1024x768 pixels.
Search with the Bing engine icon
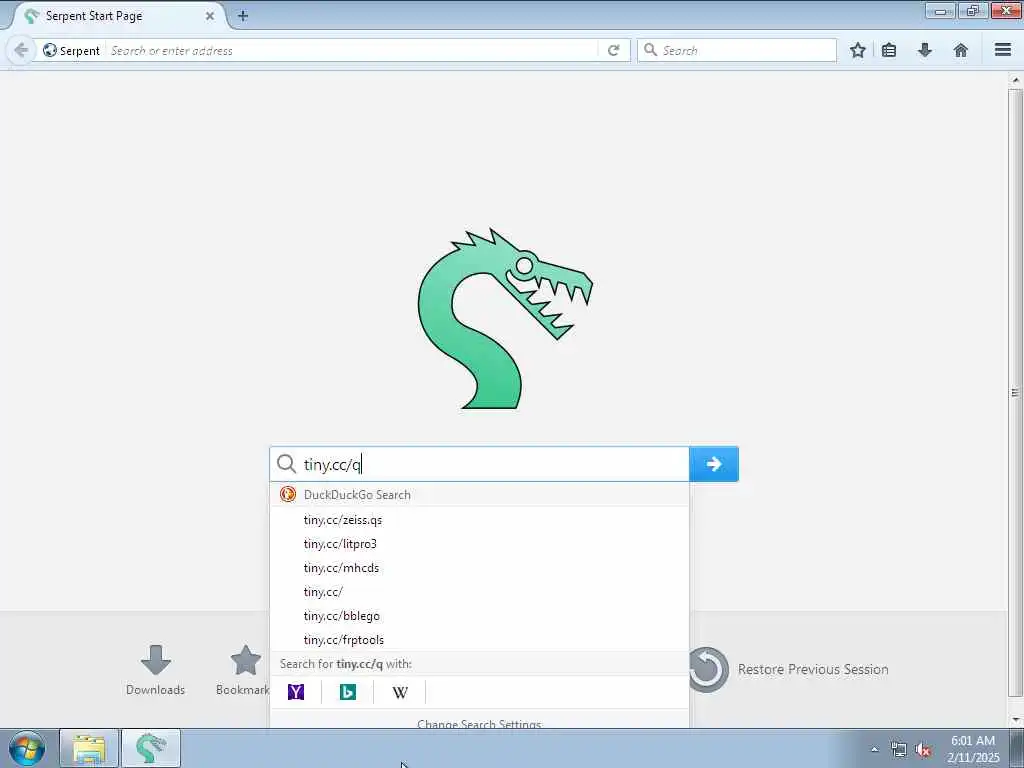click(347, 692)
